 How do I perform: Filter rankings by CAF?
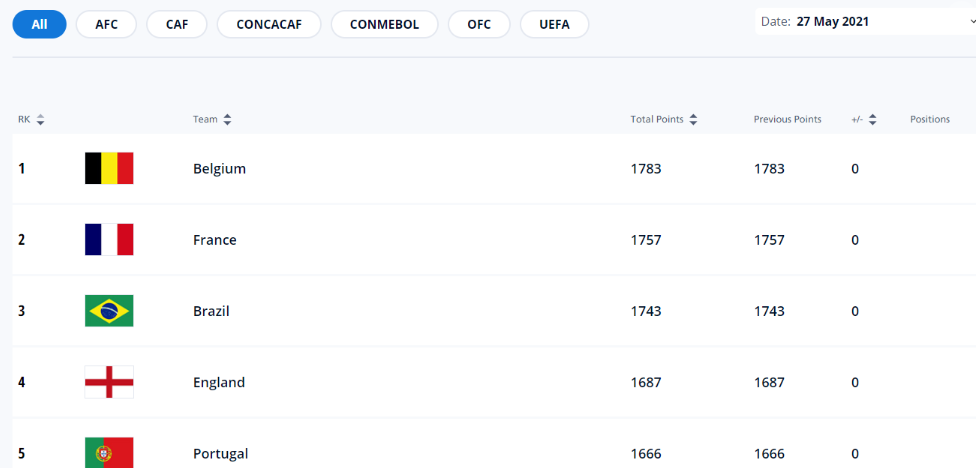click(x=176, y=24)
